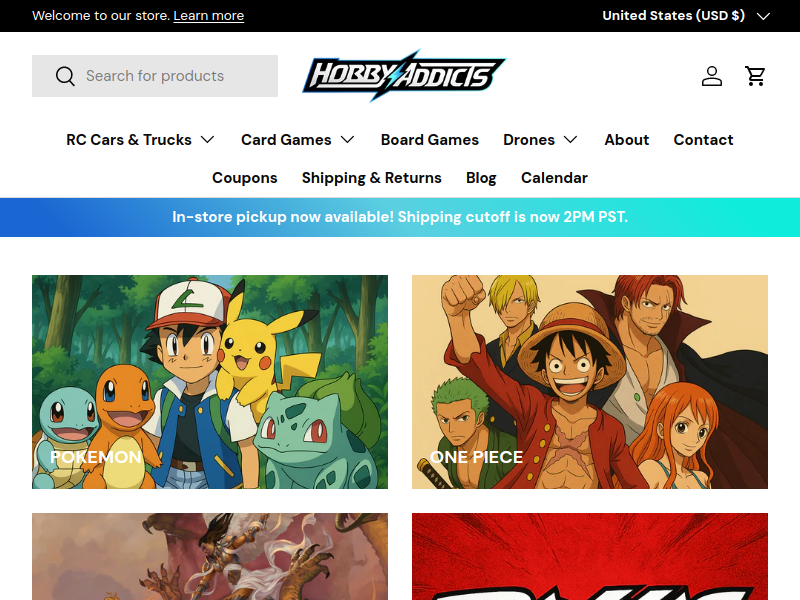Open the shopping cart icon

pyautogui.click(x=755, y=76)
